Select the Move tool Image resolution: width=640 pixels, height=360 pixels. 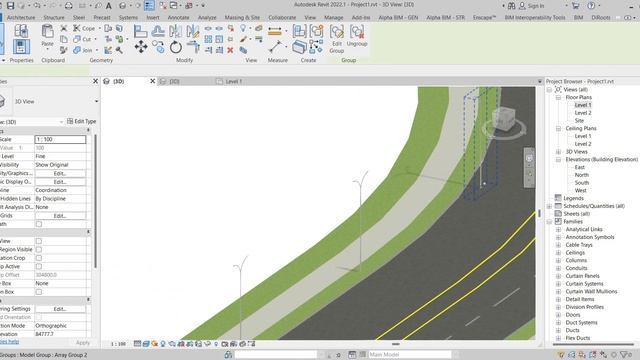click(x=141, y=47)
